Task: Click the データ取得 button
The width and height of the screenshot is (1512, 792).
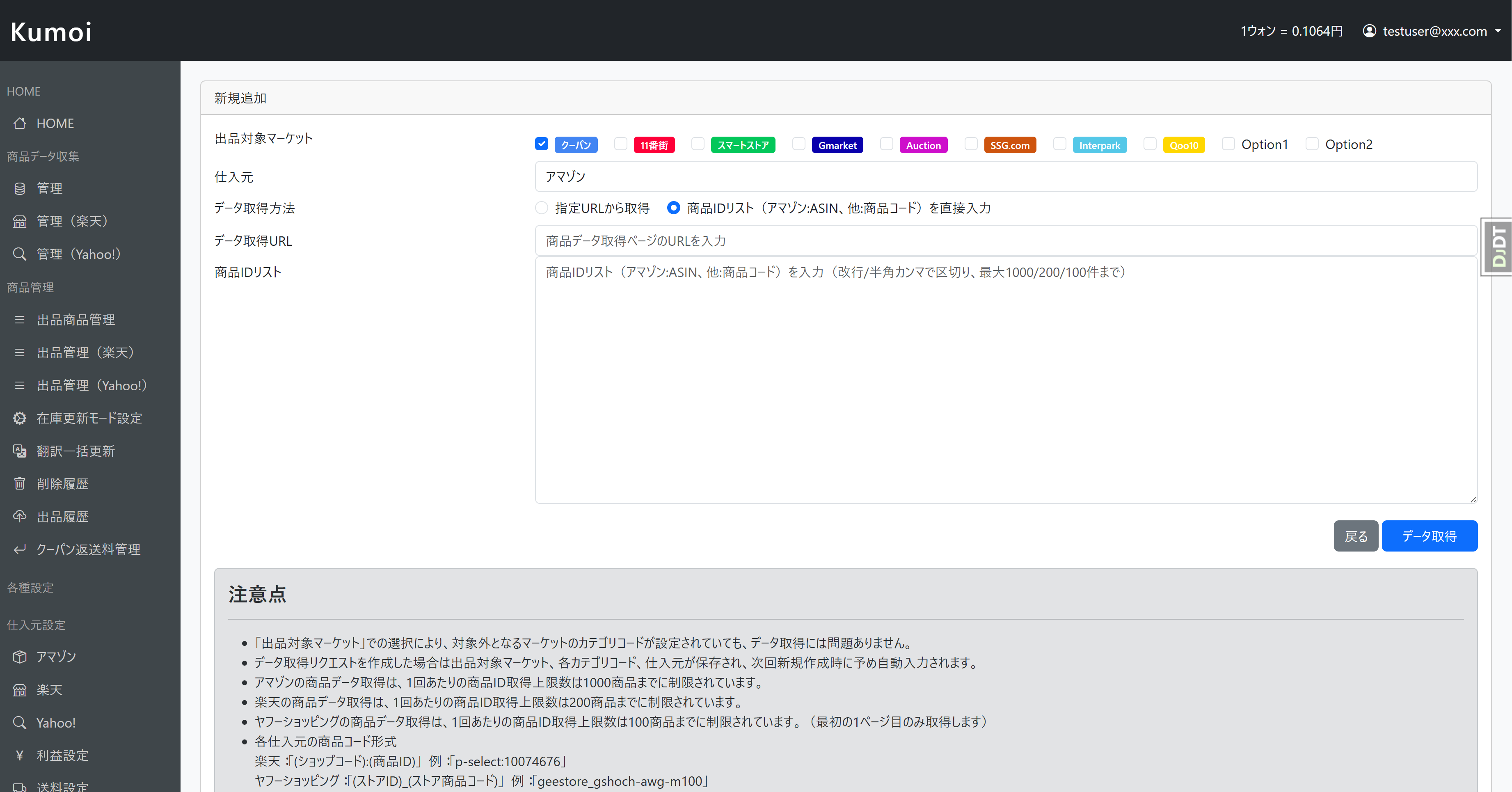Action: (1429, 536)
